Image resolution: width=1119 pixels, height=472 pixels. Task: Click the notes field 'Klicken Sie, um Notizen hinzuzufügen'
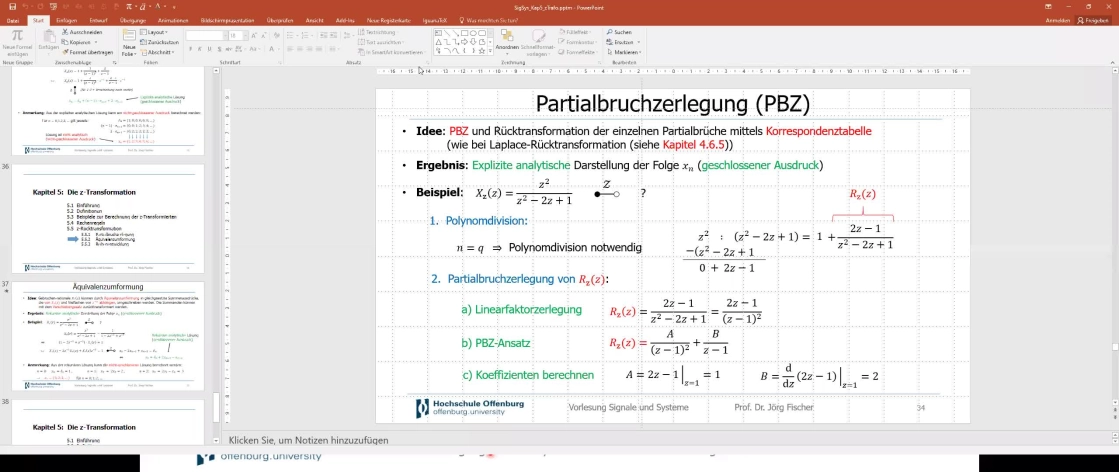308,440
